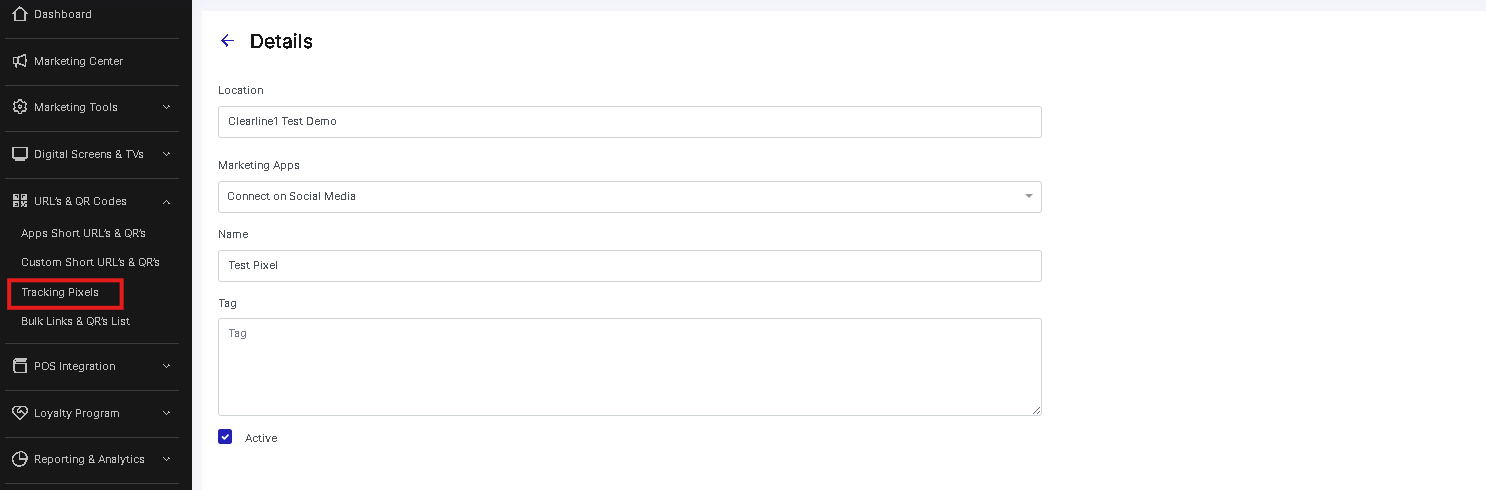Go back using the Details arrow

click(227, 41)
